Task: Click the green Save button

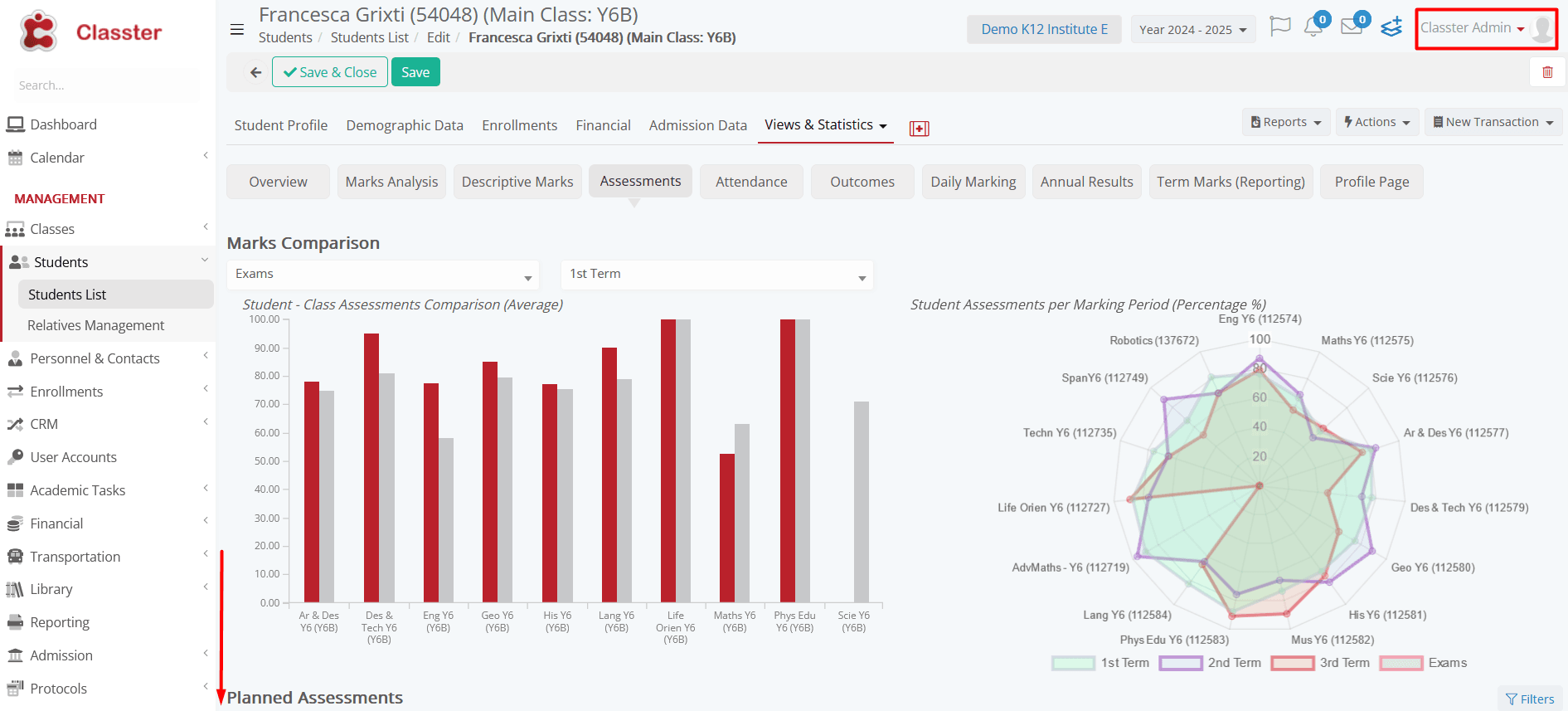Action: (x=415, y=72)
